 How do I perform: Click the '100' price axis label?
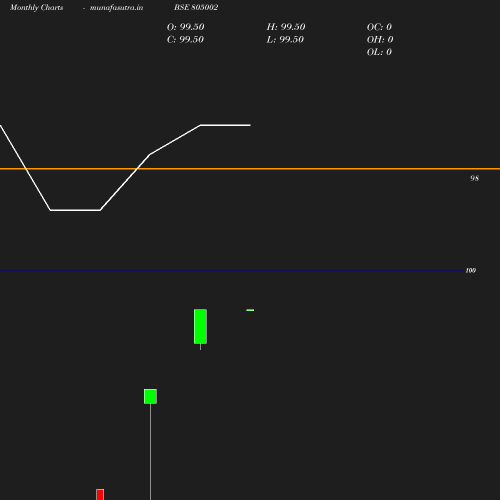pos(471,271)
